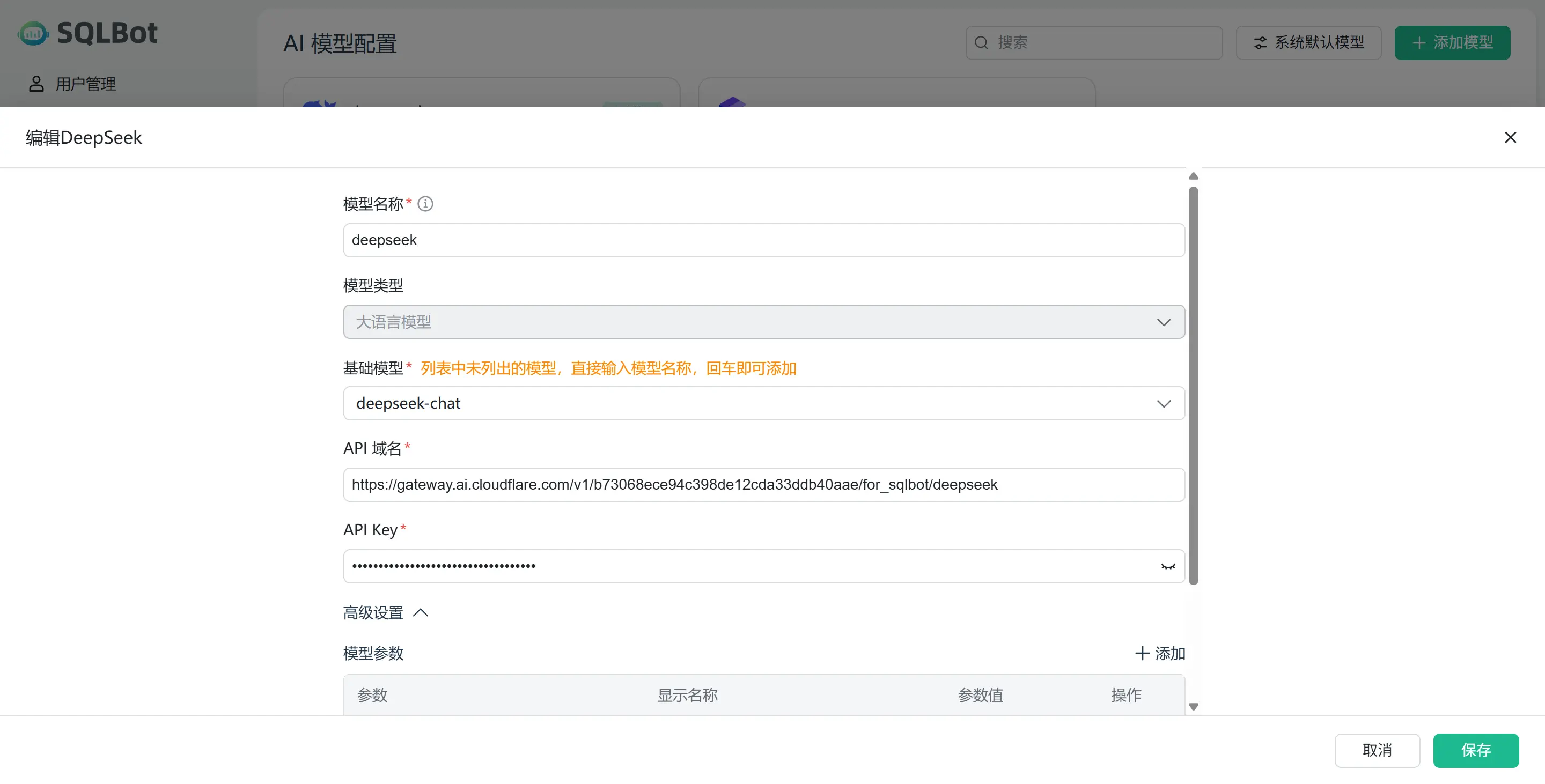The width and height of the screenshot is (1545, 784).
Task: Focus the 模型名称 input field
Action: [763, 240]
